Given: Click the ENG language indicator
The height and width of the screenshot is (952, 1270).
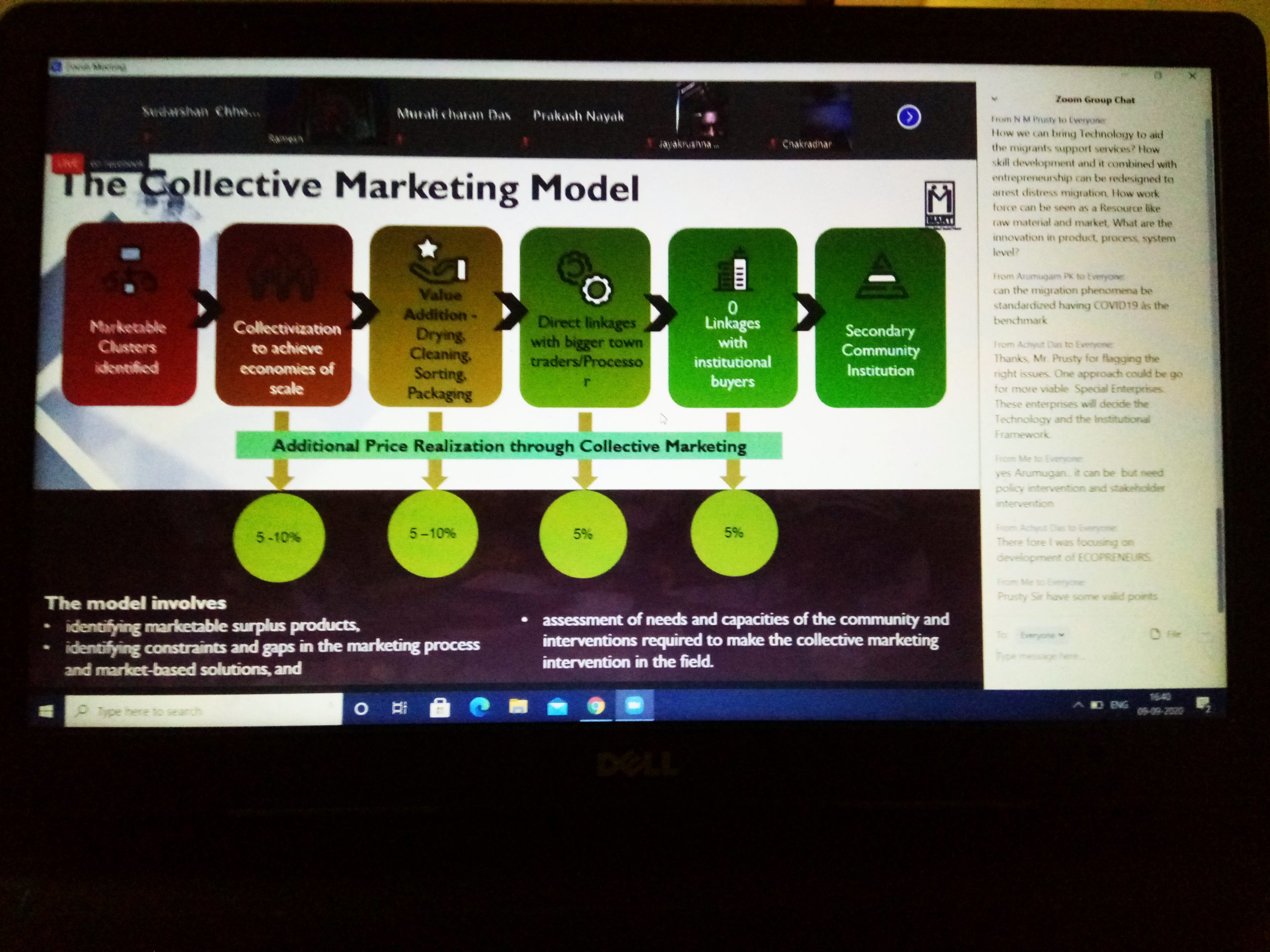Looking at the screenshot, I should pos(1119,705).
